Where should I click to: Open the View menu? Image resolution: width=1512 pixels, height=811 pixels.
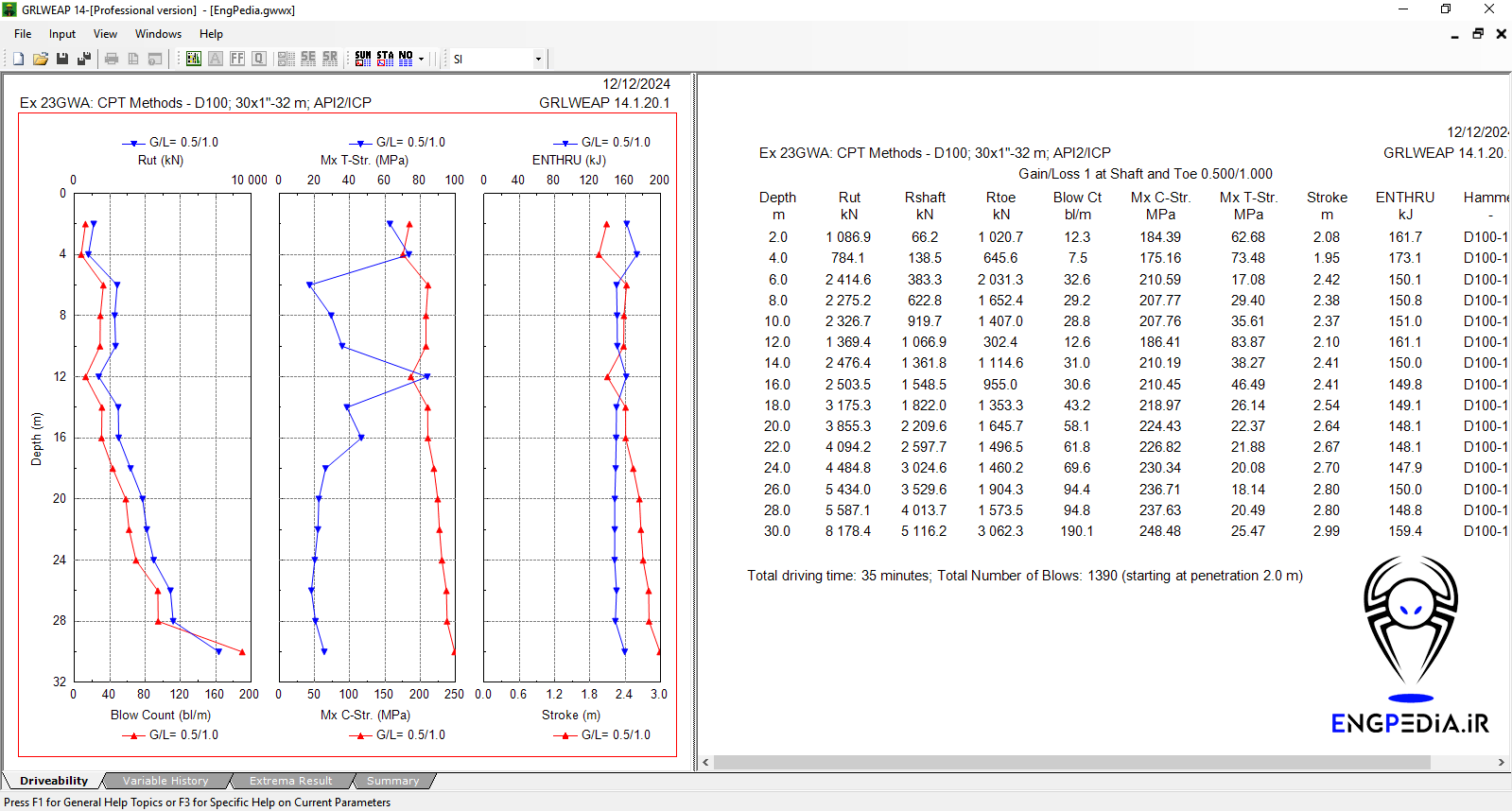105,34
